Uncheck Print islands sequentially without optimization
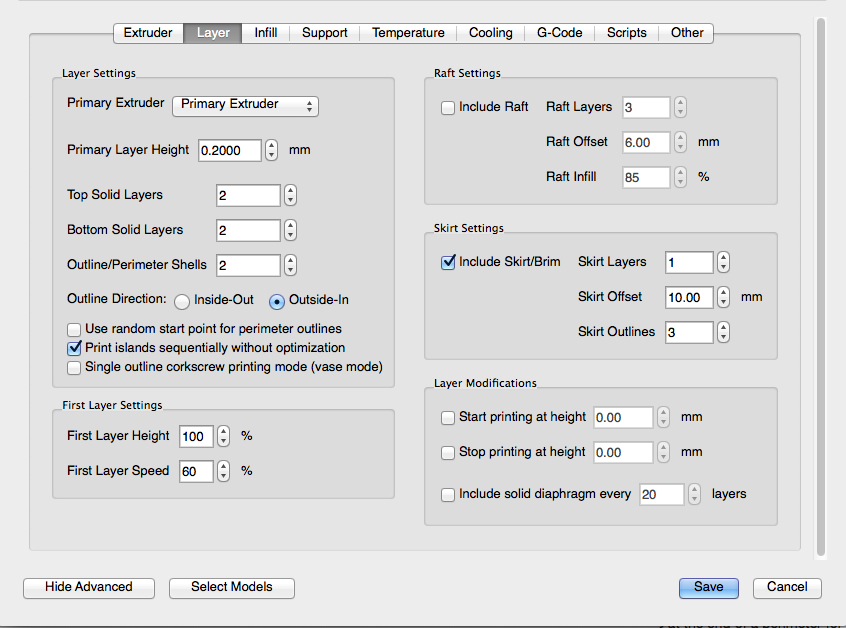 pos(74,348)
